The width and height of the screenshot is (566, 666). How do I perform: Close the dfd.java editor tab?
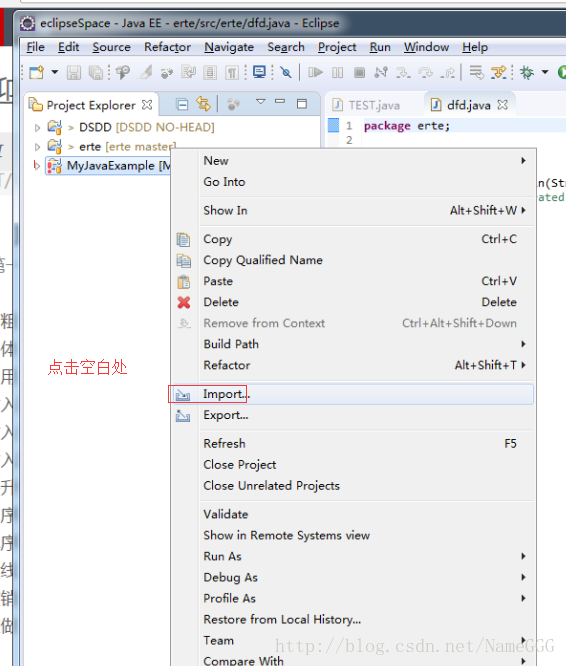pyautogui.click(x=502, y=104)
